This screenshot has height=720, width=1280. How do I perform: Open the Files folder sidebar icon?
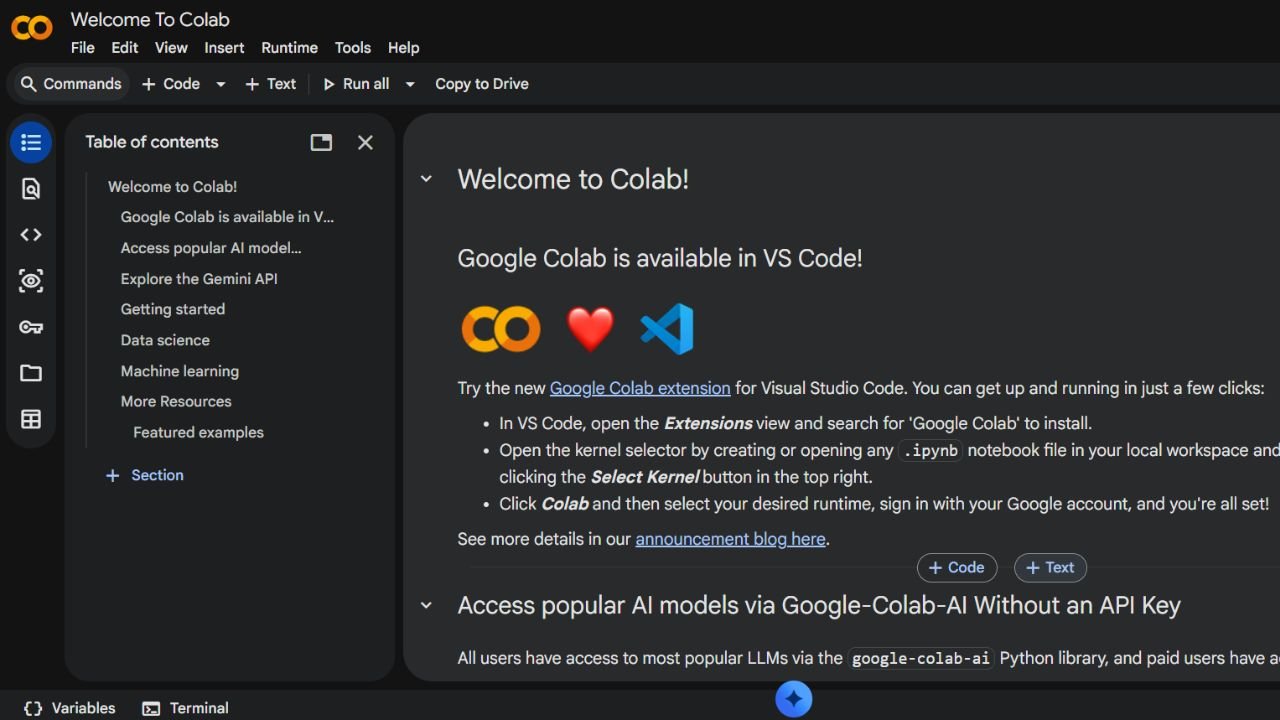pyautogui.click(x=31, y=373)
